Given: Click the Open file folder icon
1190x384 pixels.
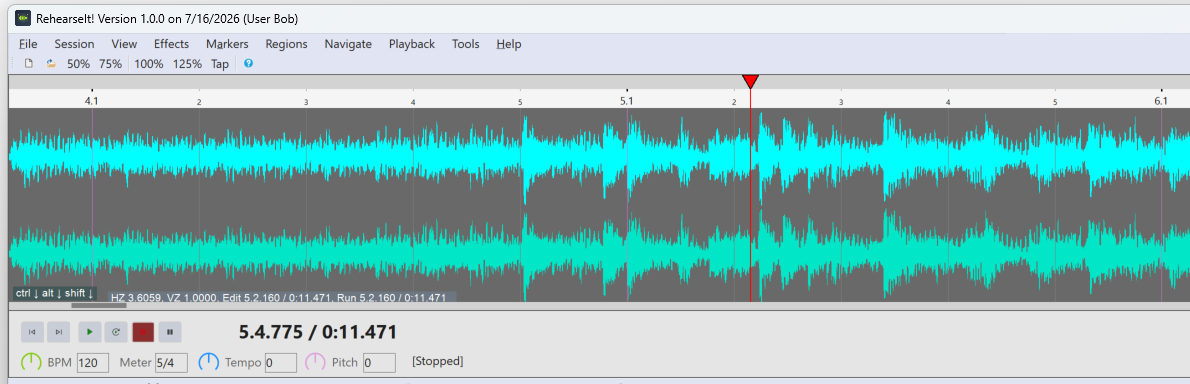Looking at the screenshot, I should coord(51,64).
